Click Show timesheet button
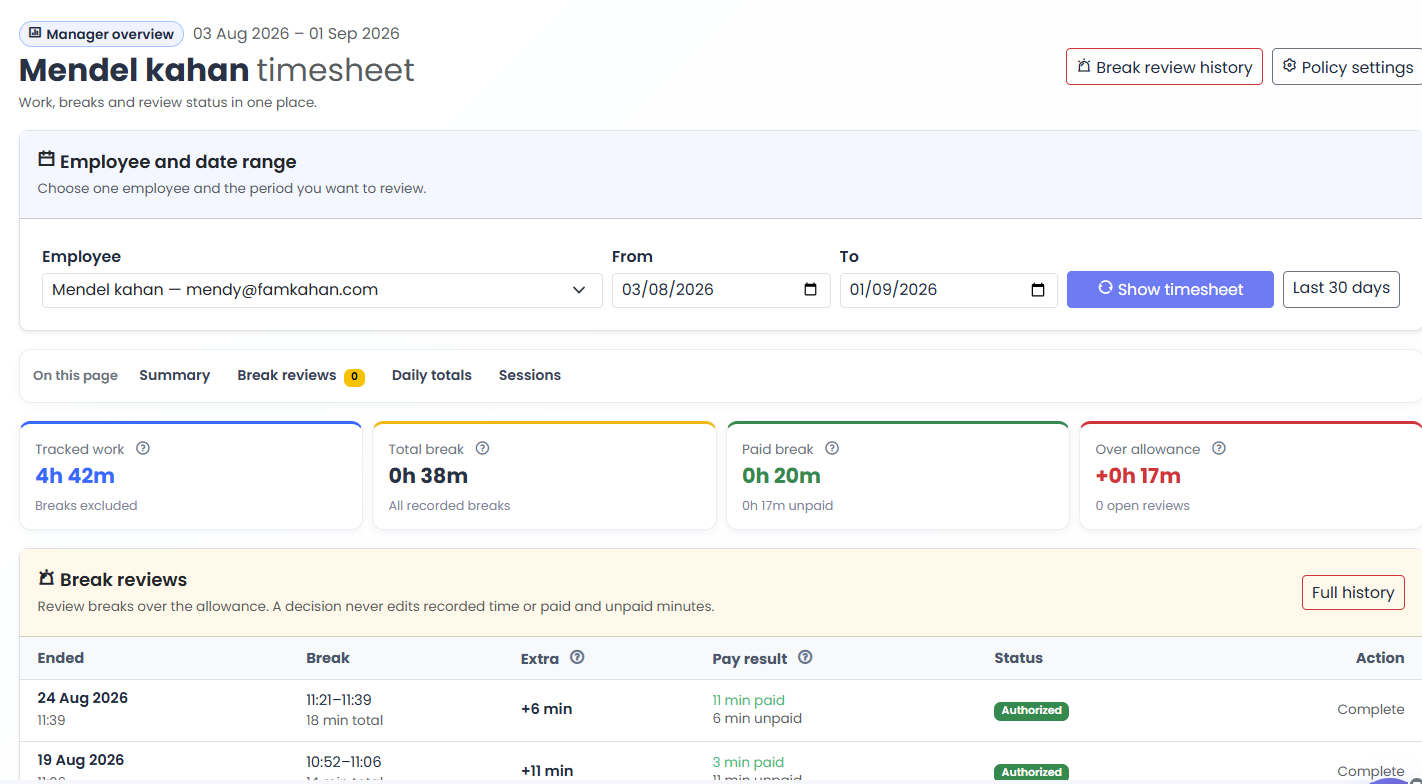The image size is (1422, 784). click(x=1170, y=289)
